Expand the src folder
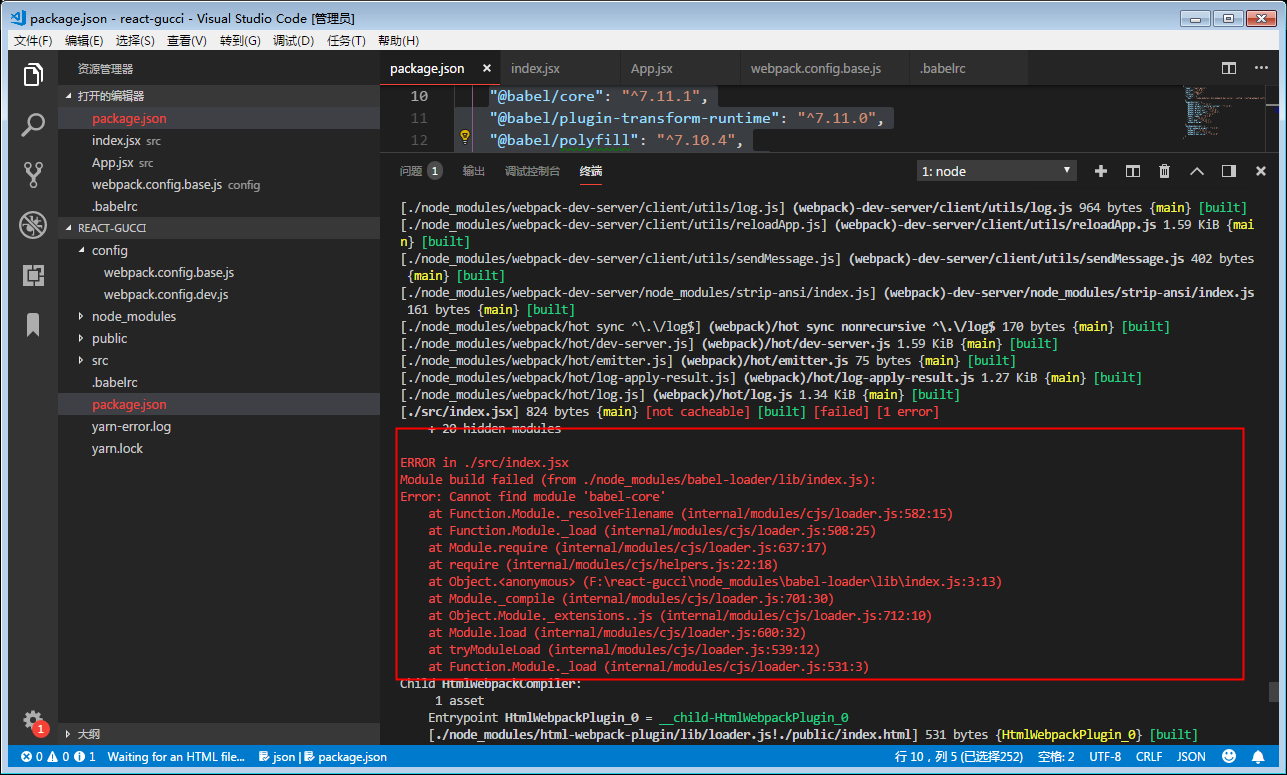1287x775 pixels. (x=81, y=360)
